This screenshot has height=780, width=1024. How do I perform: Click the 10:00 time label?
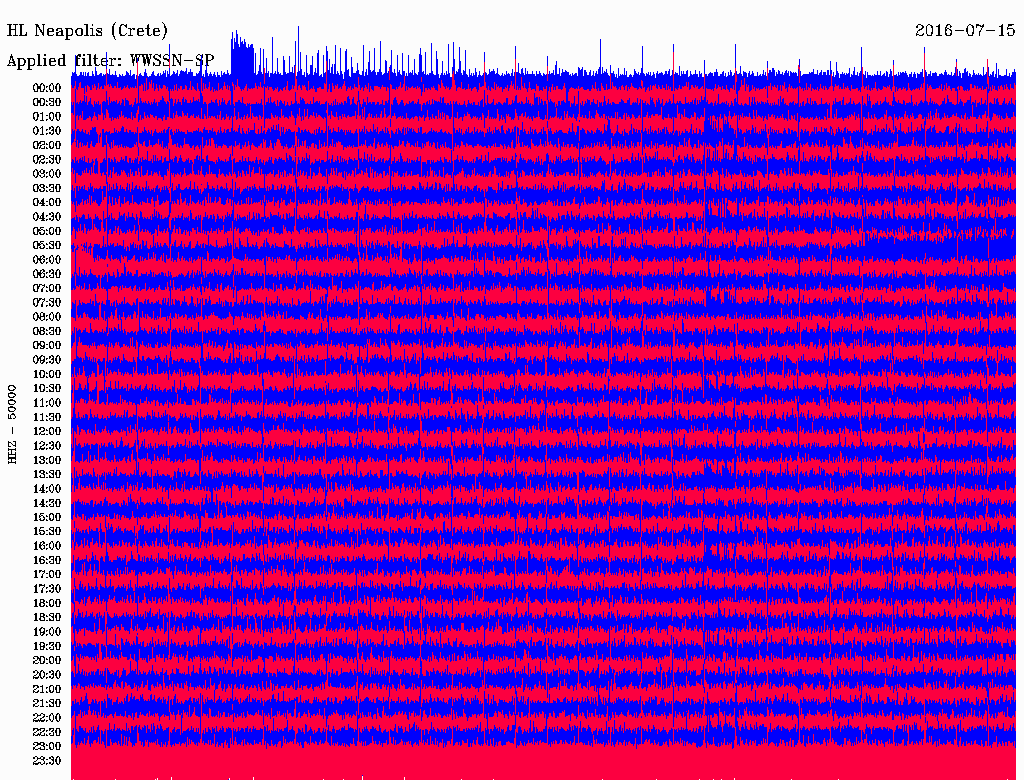coord(47,374)
